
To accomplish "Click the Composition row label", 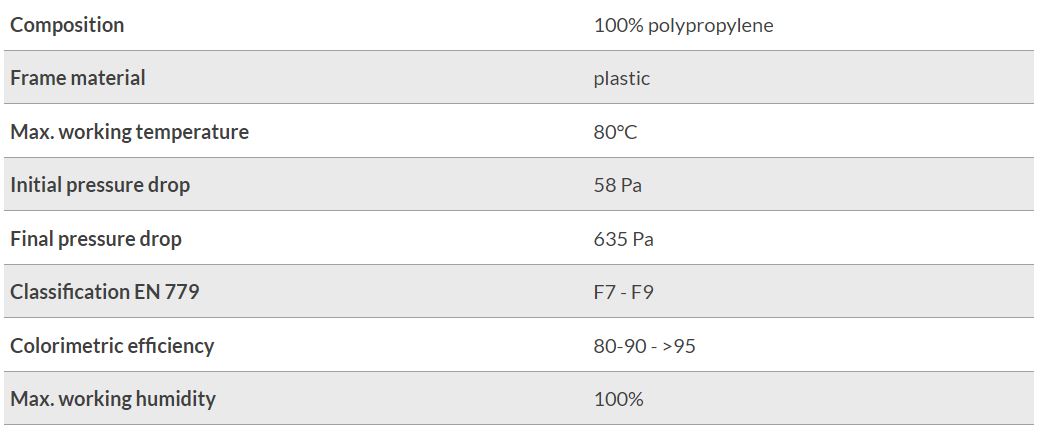I will 67,25.
